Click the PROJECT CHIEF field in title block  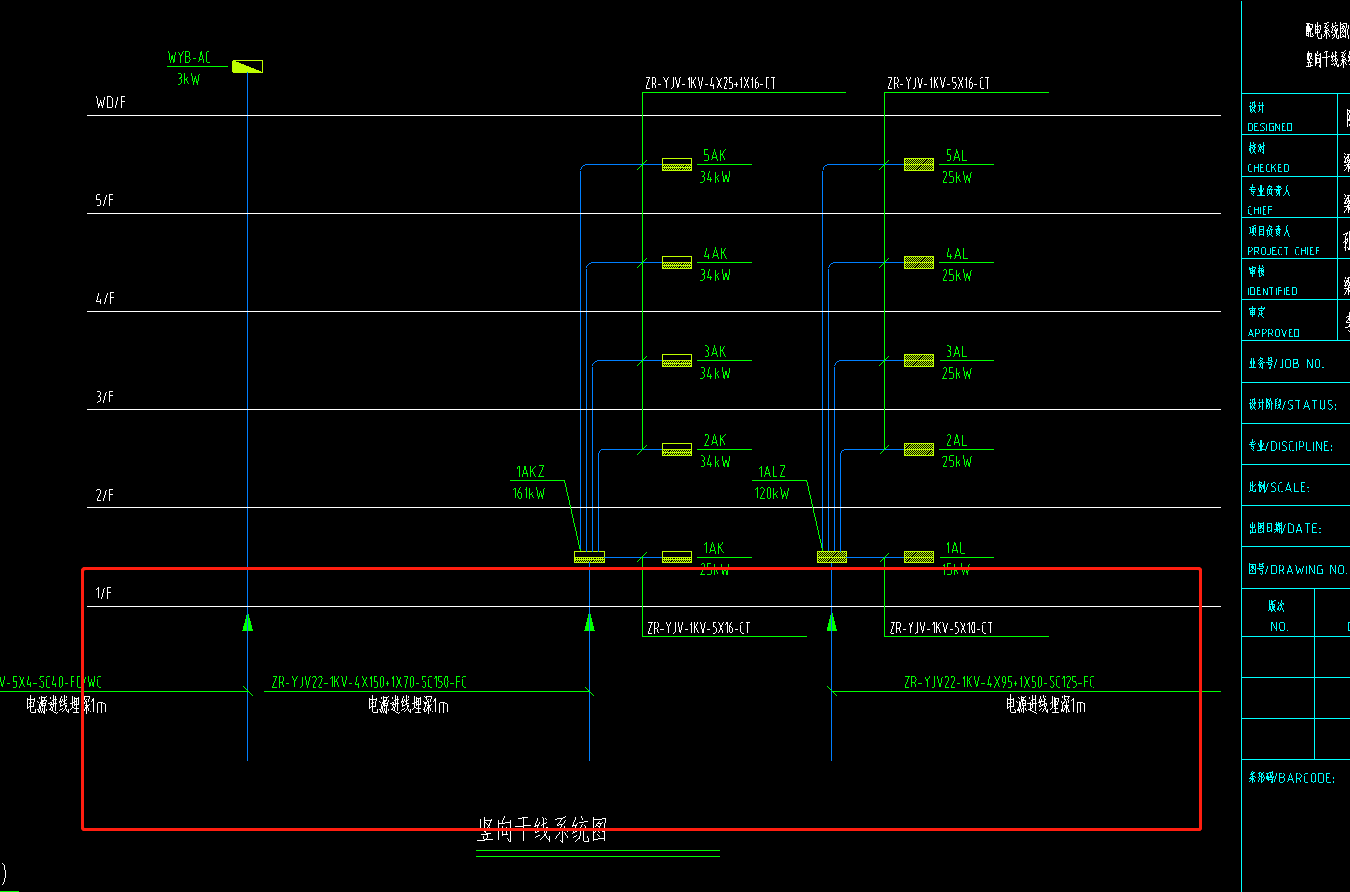[1283, 251]
